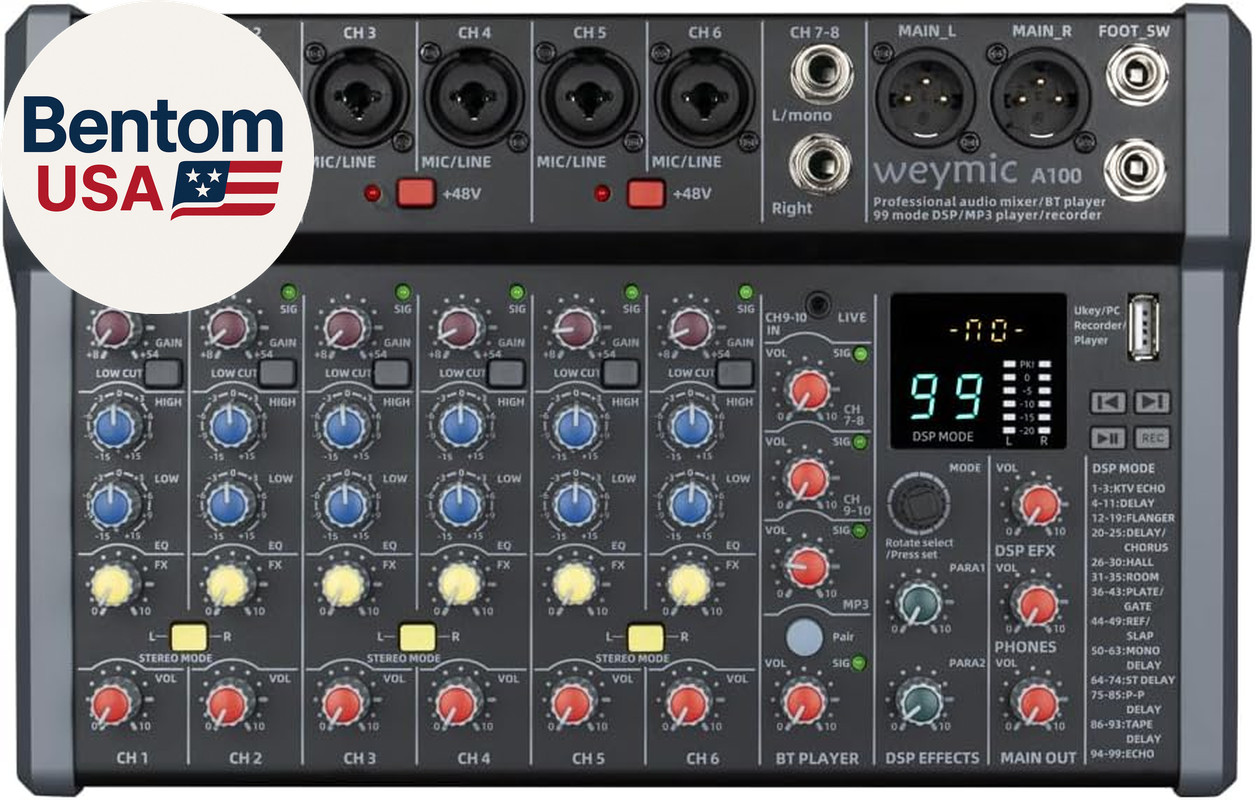1256x800 pixels.
Task: Toggle the CH 4 LOW CUT button
Action: coord(507,374)
